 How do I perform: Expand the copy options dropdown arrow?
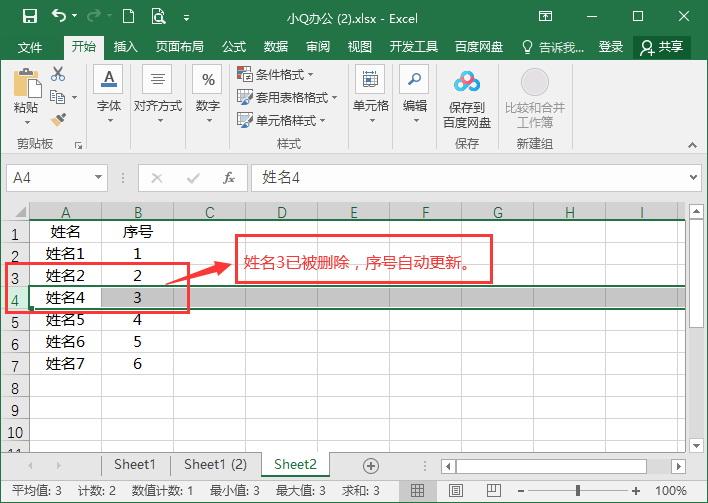pos(75,97)
